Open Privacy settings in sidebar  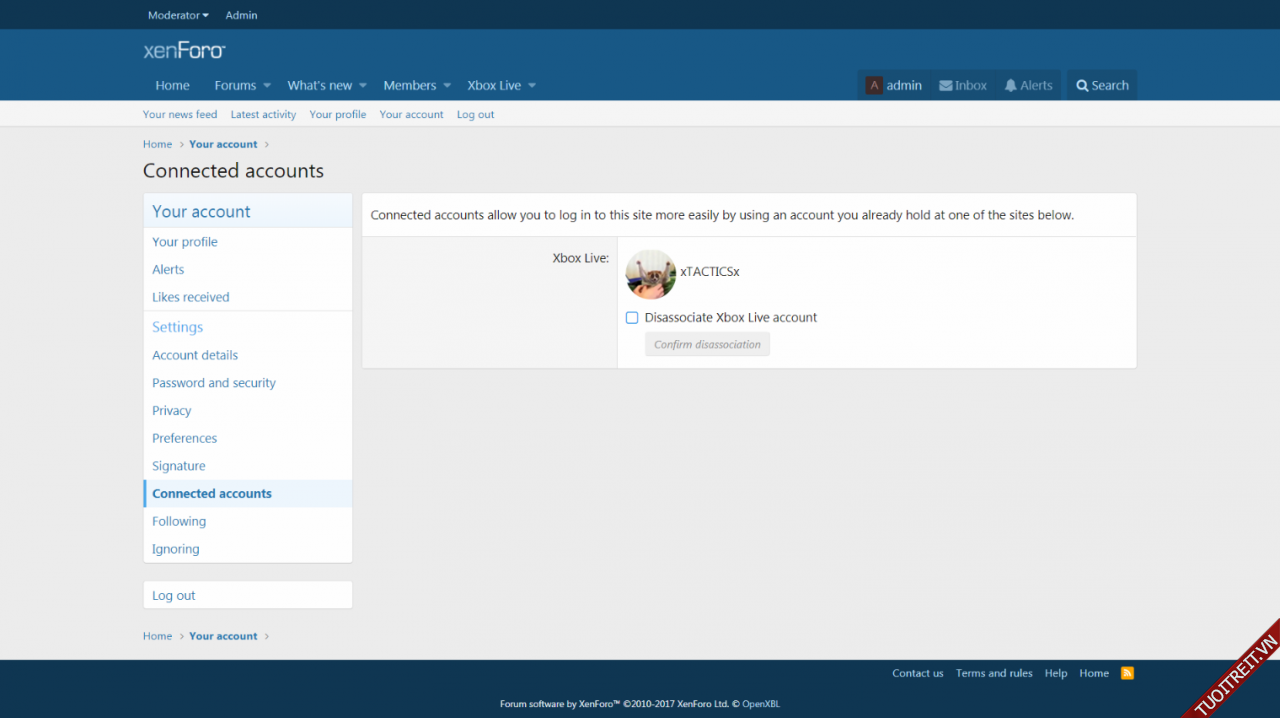171,411
